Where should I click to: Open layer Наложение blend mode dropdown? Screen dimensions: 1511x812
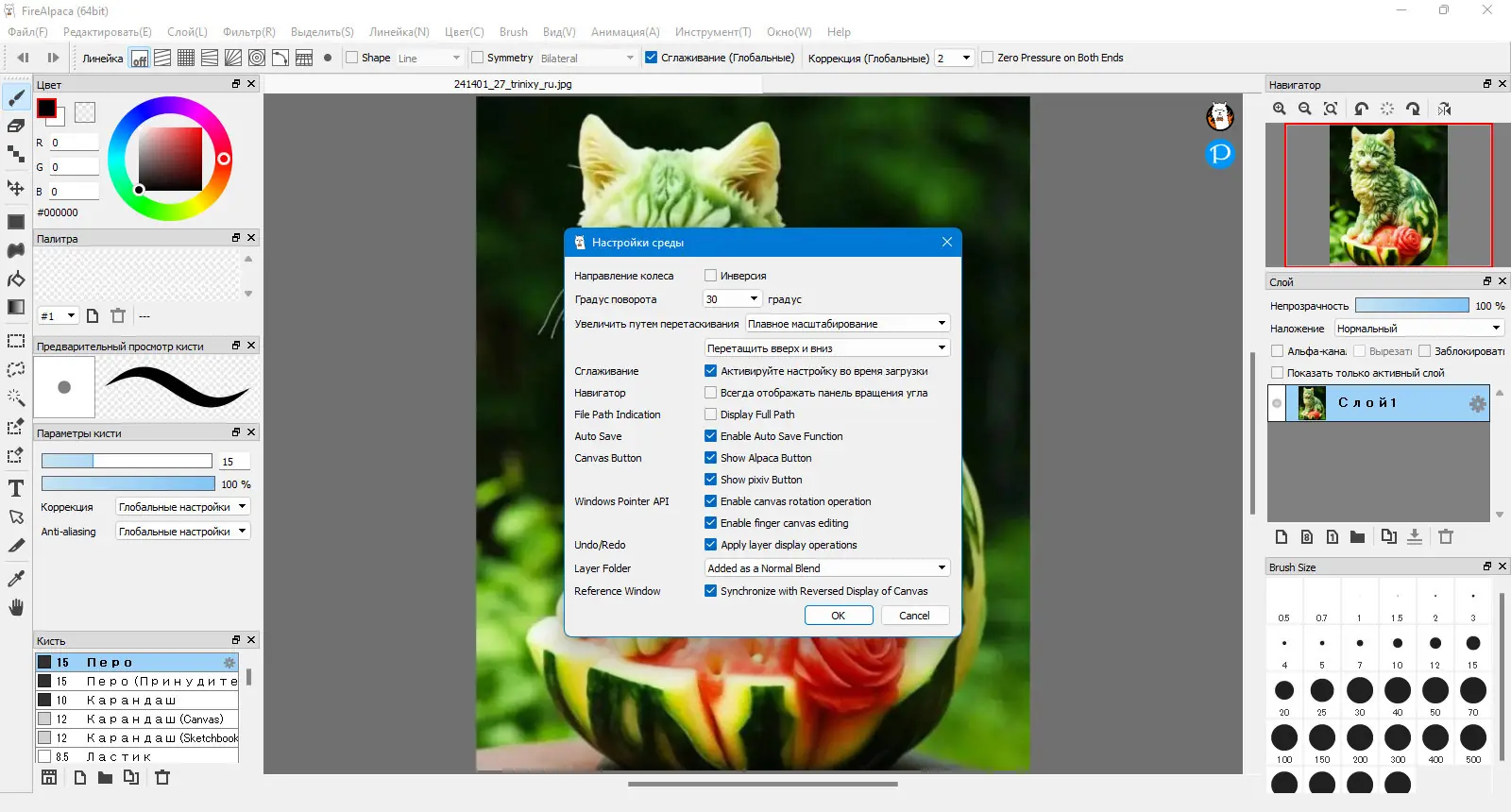[x=1418, y=329]
